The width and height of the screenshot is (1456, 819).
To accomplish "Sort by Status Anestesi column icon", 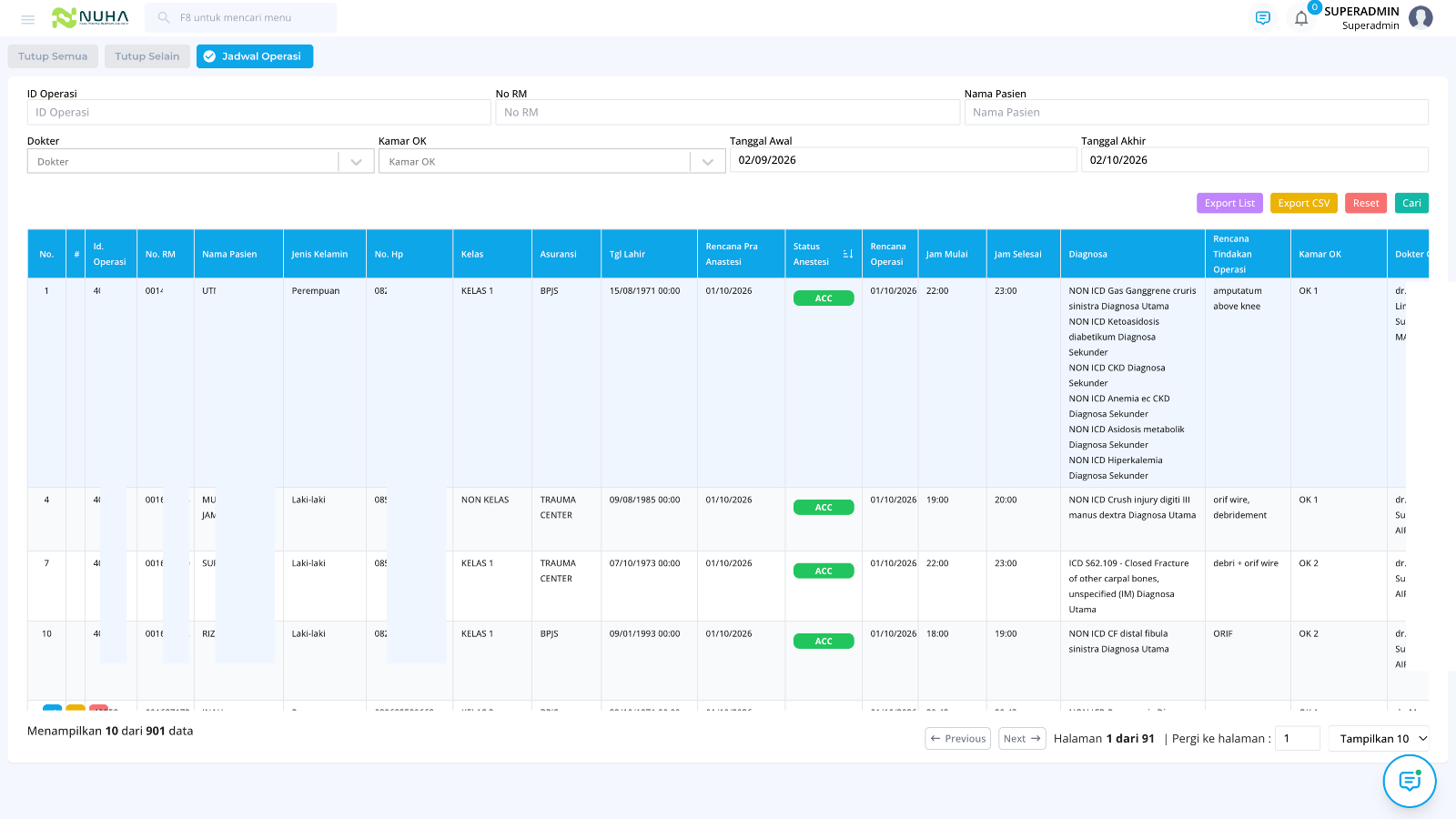I will (x=847, y=254).
